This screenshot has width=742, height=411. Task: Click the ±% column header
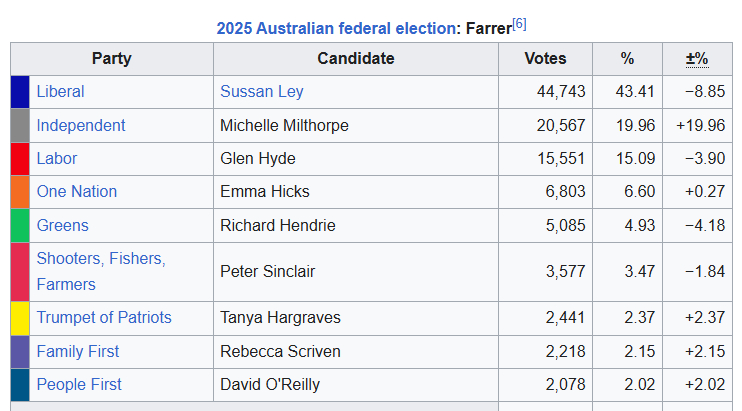point(696,59)
